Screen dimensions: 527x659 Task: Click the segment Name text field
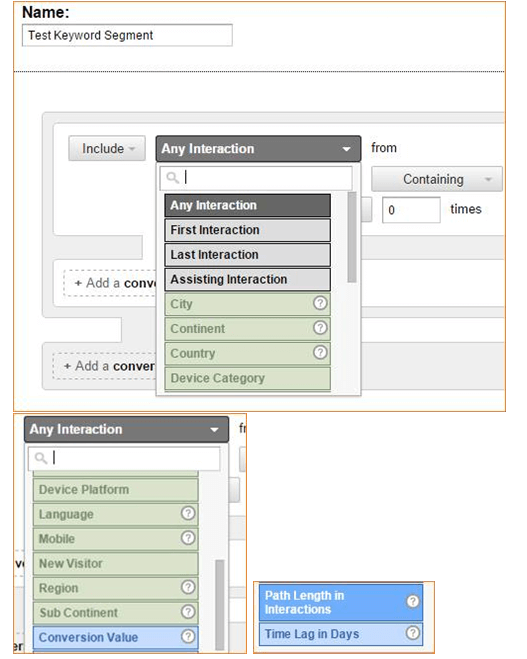point(127,35)
